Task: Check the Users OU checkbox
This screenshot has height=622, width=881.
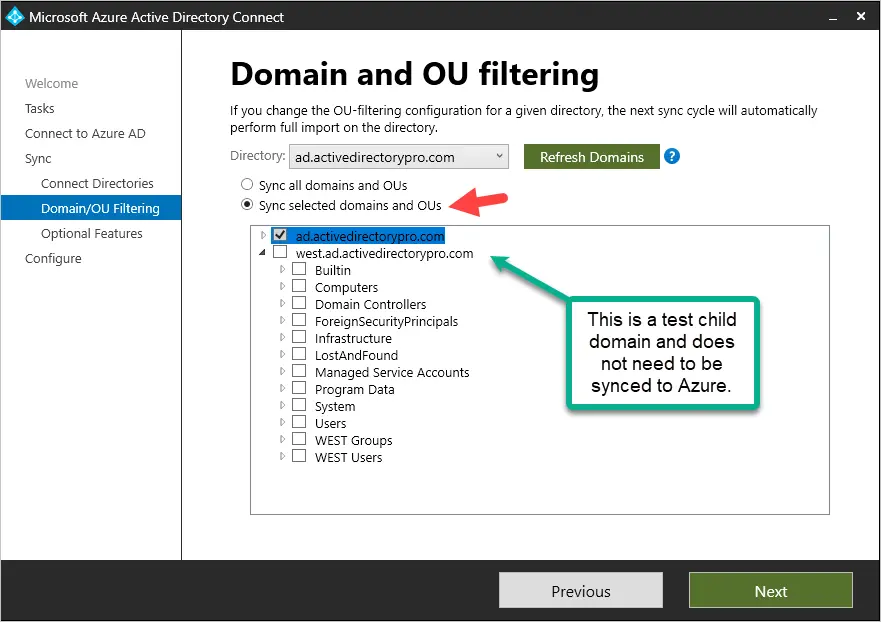Action: point(299,422)
